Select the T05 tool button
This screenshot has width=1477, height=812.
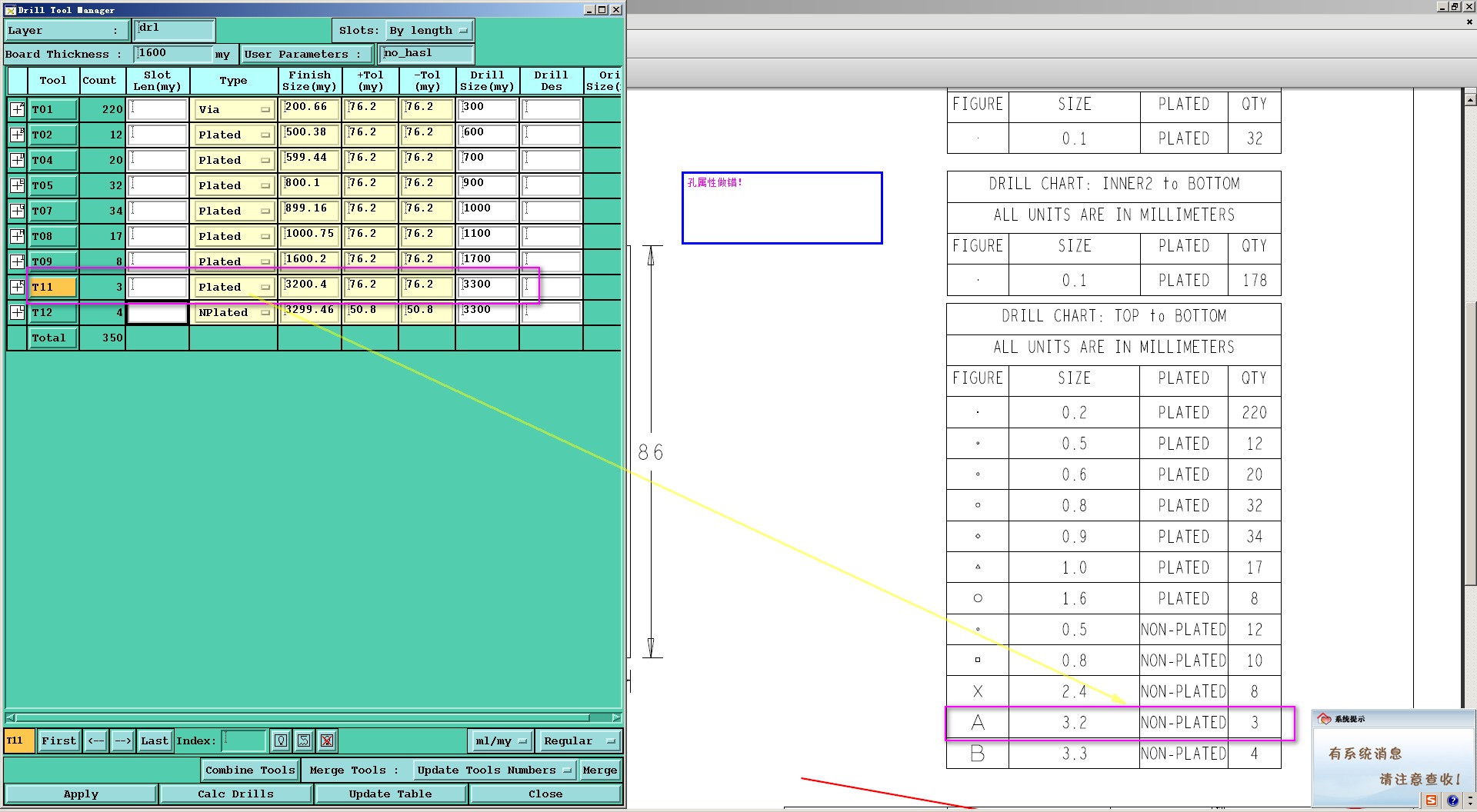point(52,186)
